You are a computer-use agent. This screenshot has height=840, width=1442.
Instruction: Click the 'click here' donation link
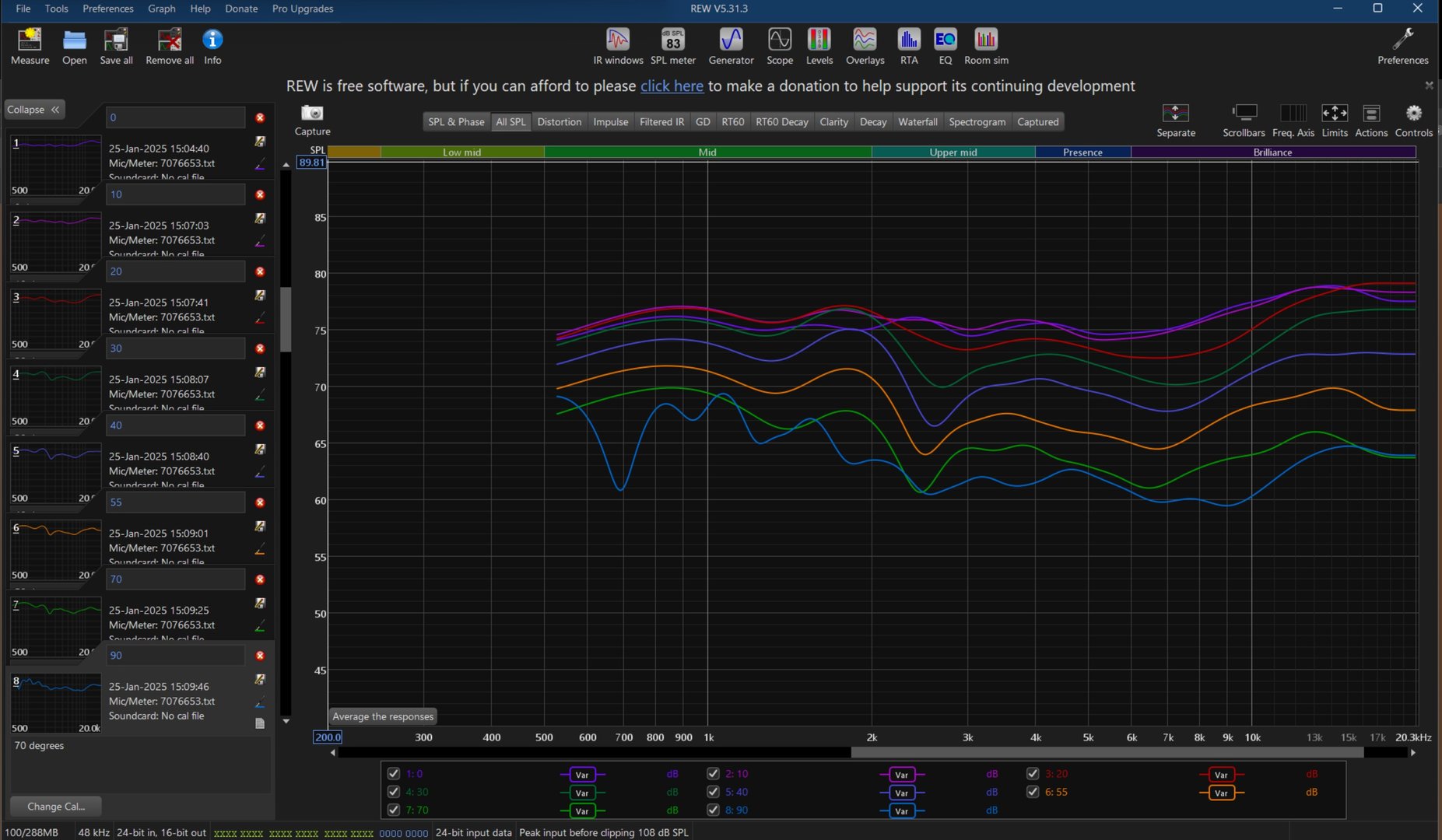[672, 86]
